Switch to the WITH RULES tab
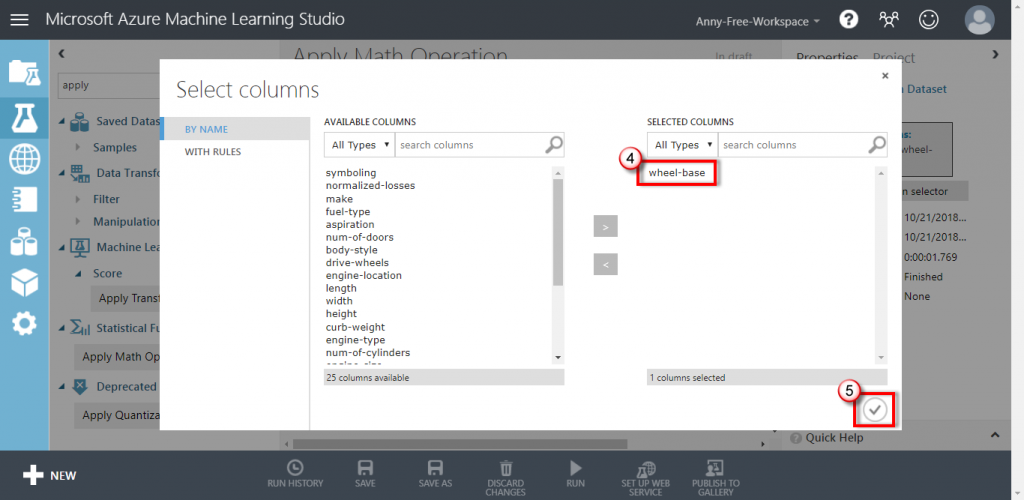The width and height of the screenshot is (1024, 500). tap(213, 152)
